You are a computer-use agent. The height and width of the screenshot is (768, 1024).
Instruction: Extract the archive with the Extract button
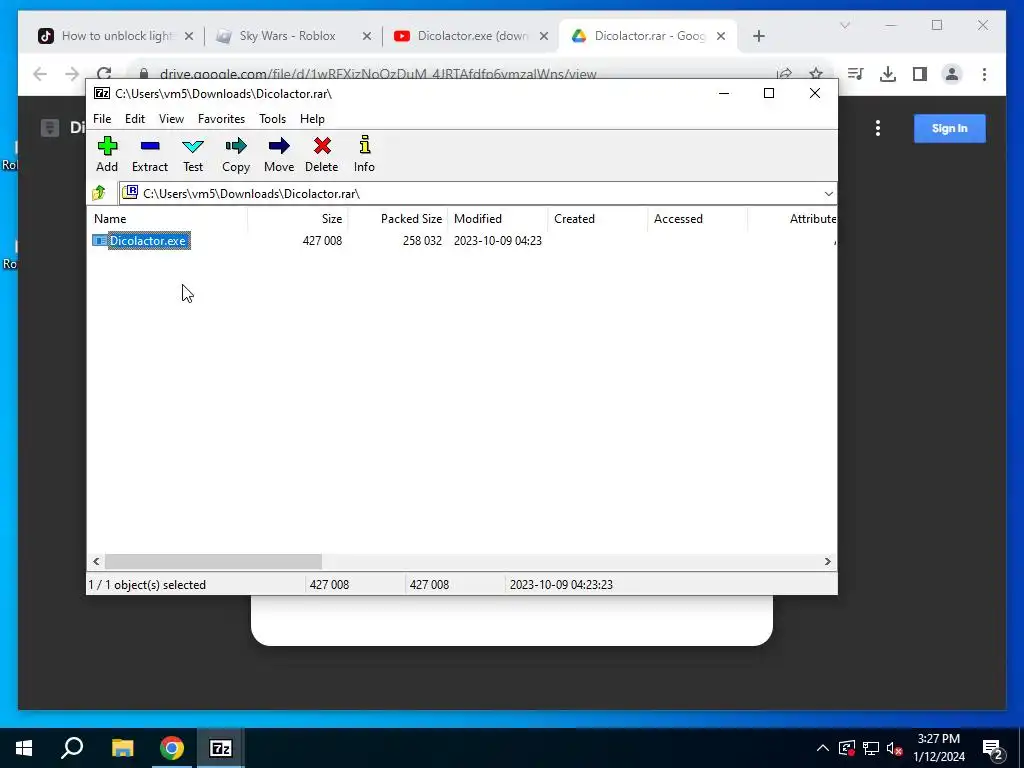(150, 155)
